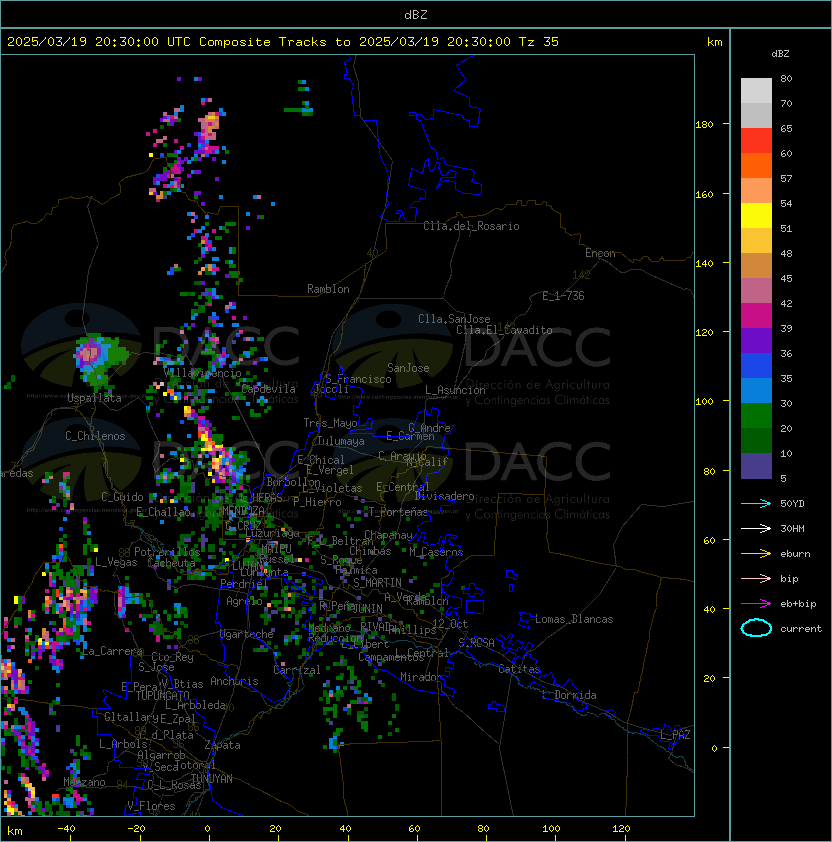This screenshot has height=842, width=832.
Task: Click the cyan 50YD arrow in legend
Action: (x=756, y=504)
